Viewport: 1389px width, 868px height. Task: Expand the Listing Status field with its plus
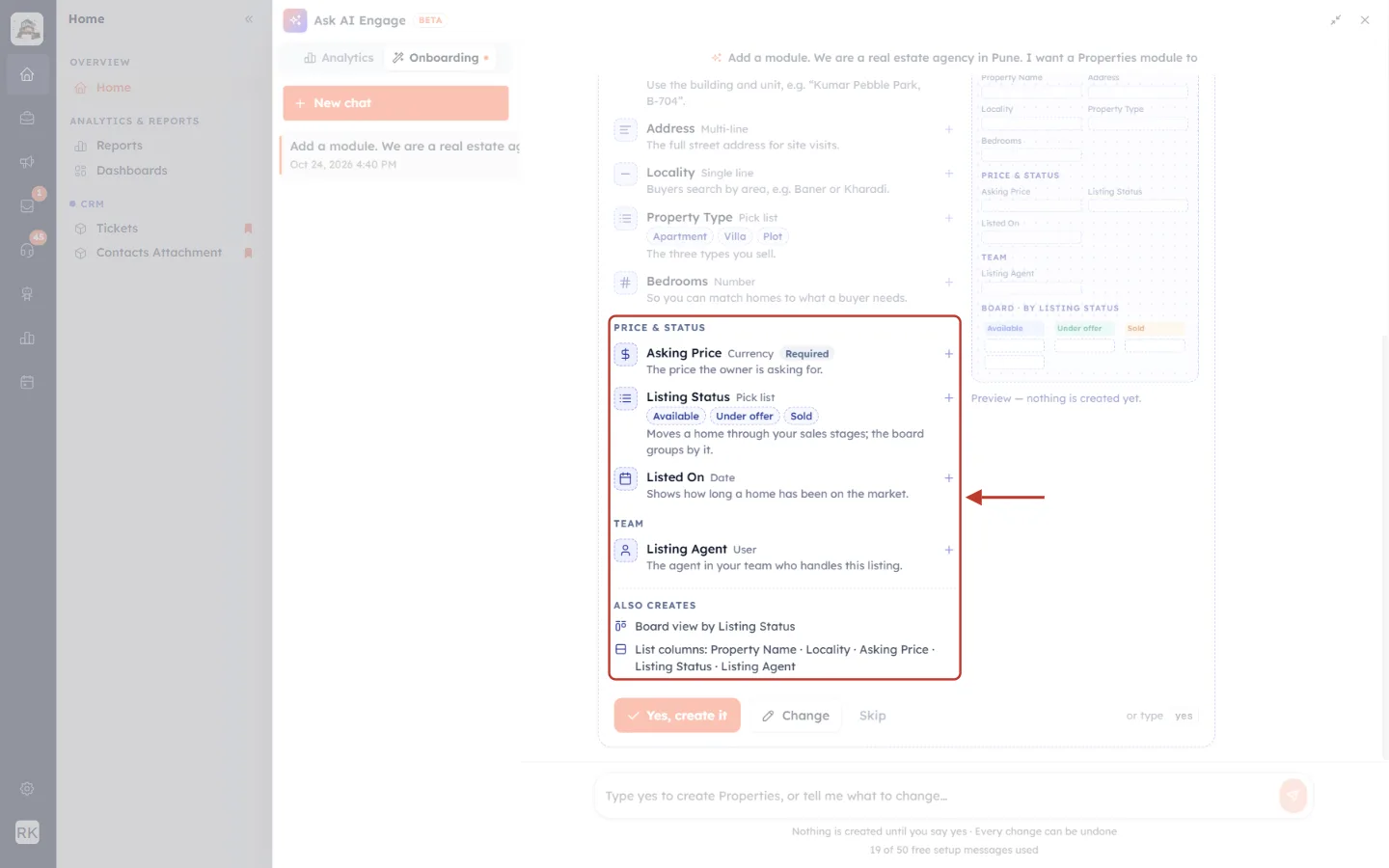[x=949, y=398]
